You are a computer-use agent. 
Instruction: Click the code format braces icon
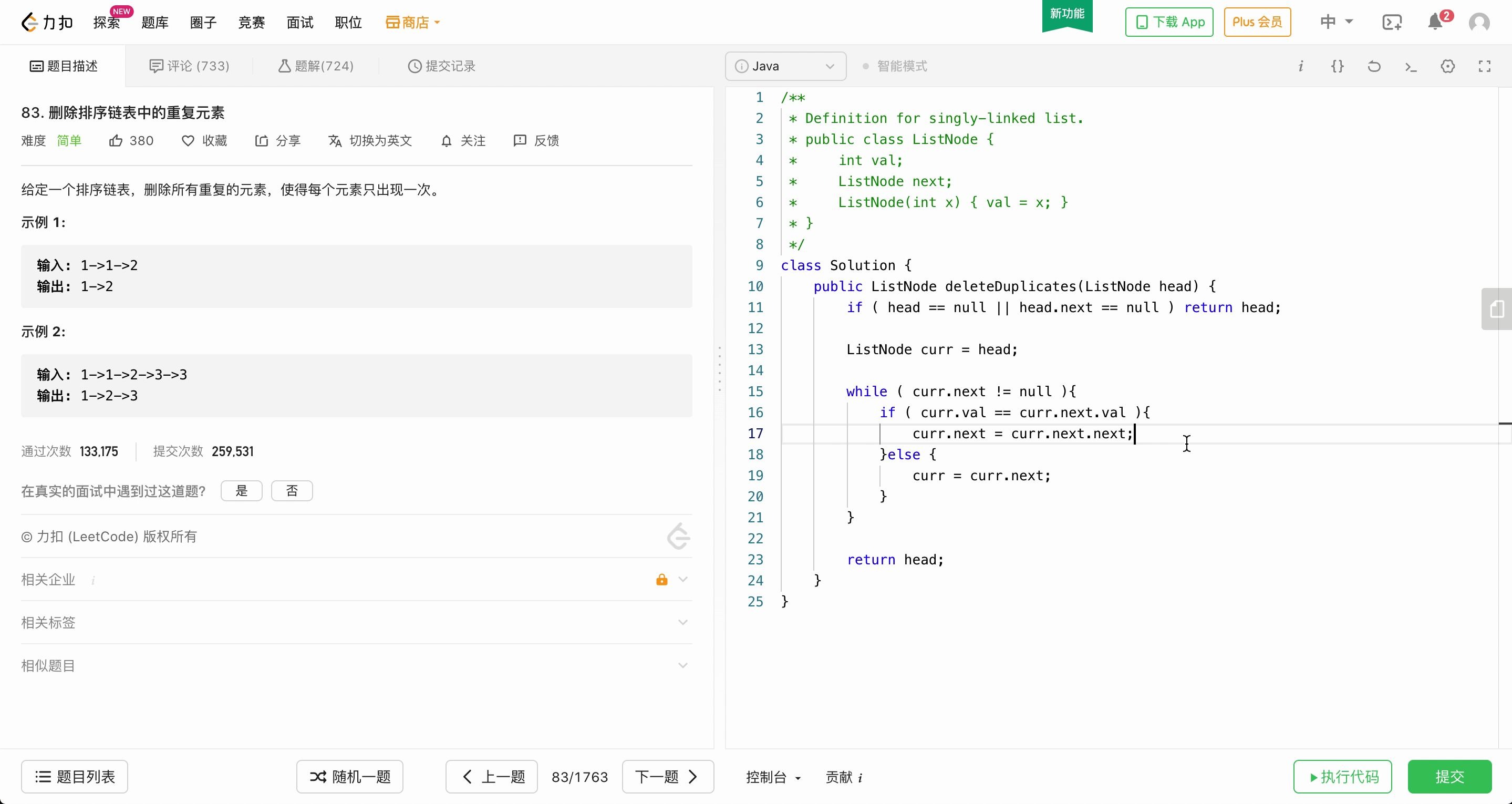(1337, 66)
